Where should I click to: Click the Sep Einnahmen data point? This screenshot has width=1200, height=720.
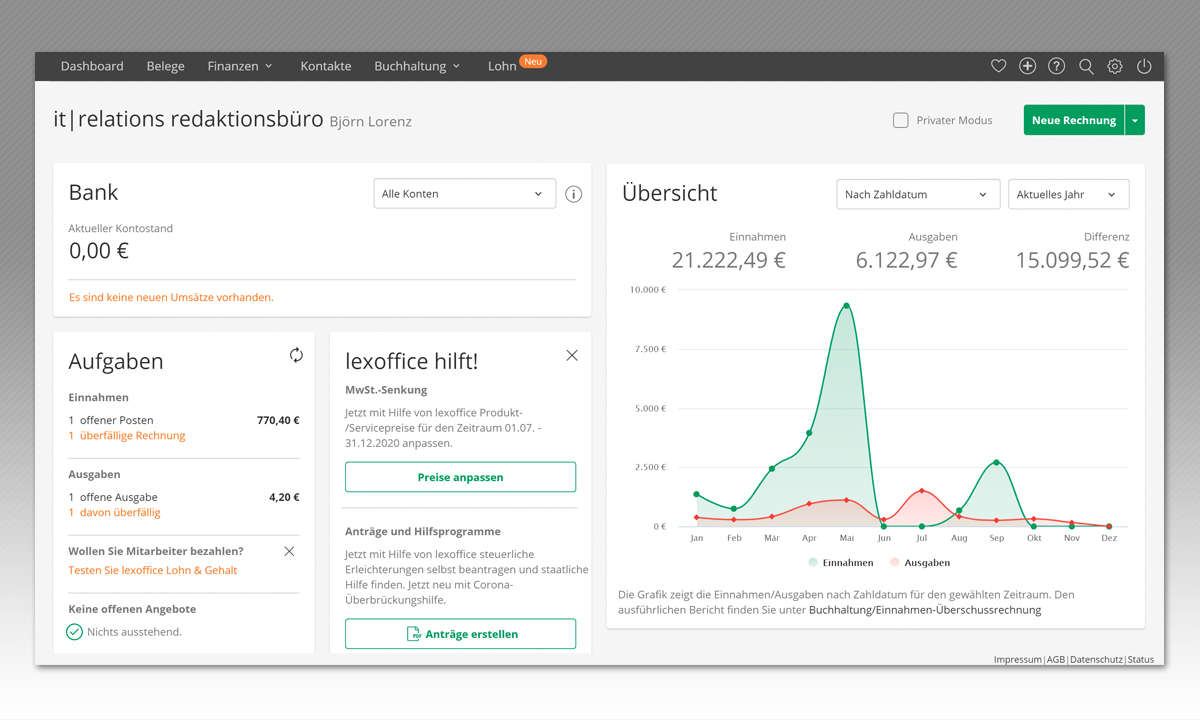[997, 463]
